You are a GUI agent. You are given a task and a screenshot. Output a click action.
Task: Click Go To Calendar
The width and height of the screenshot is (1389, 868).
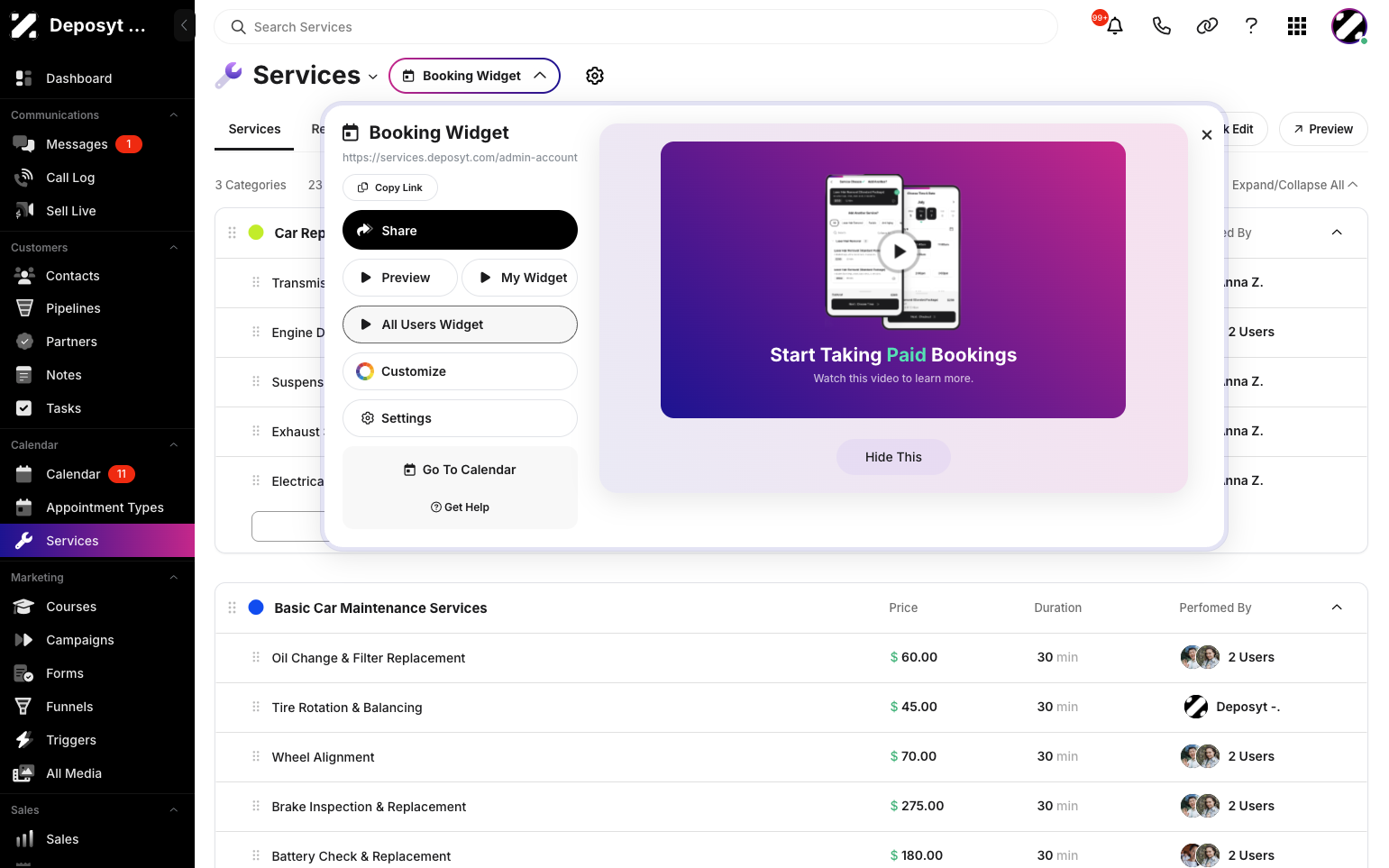pyautogui.click(x=460, y=470)
